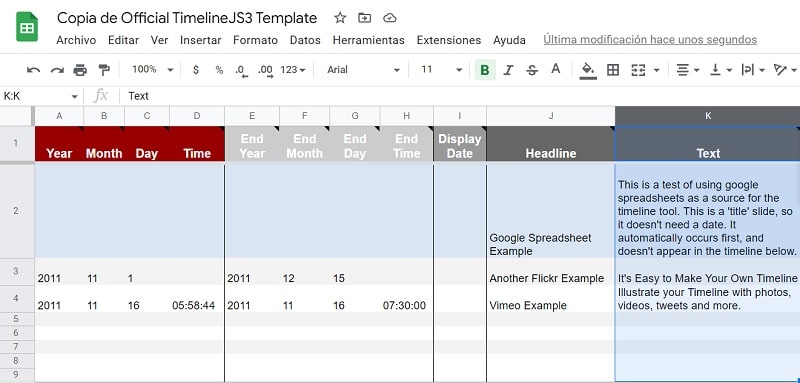The width and height of the screenshot is (800, 383).
Task: Select the Display Date header cell
Action: tap(460, 144)
